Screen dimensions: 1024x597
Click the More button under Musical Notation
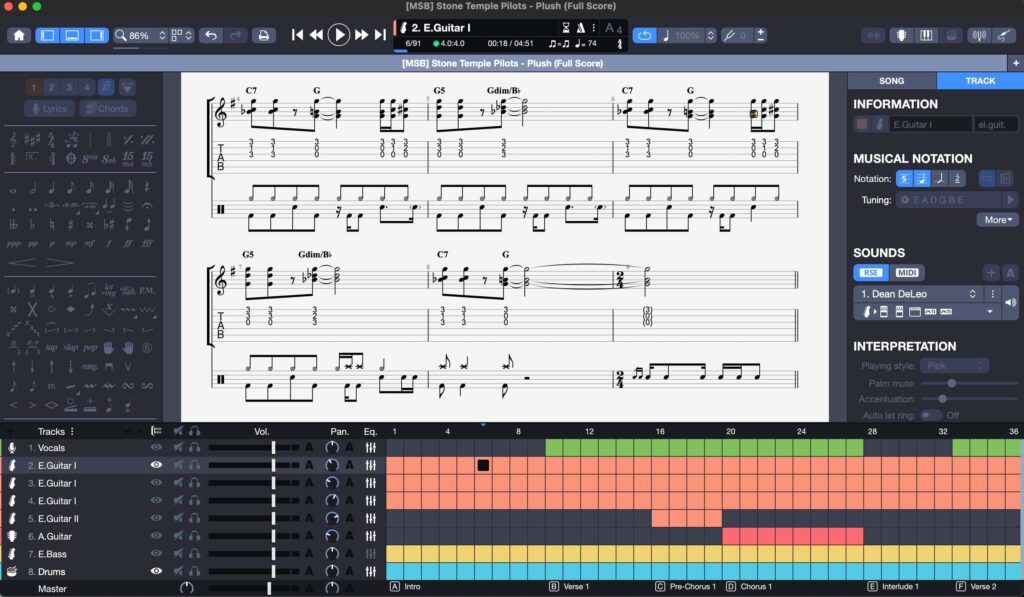(996, 219)
